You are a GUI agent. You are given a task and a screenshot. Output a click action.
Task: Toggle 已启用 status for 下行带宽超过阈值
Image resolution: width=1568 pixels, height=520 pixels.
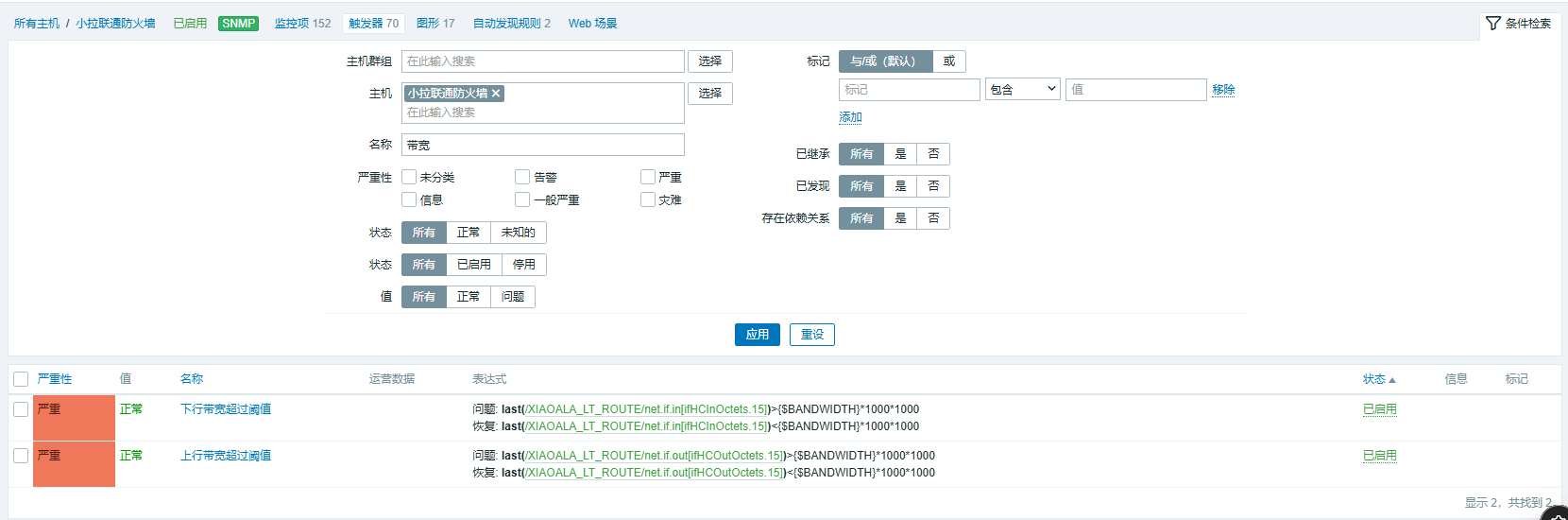coord(1379,409)
